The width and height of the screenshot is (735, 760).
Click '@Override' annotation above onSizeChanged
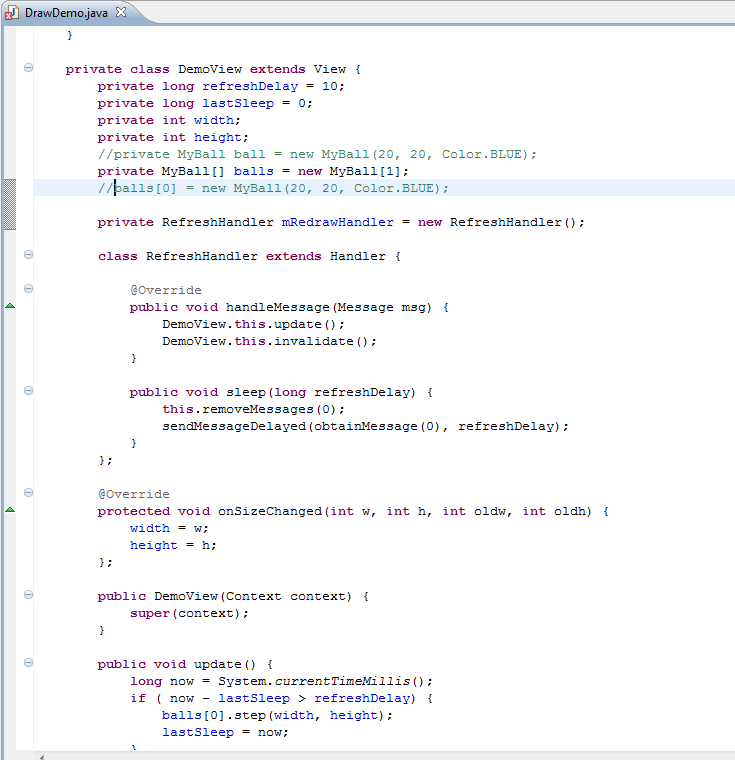click(134, 494)
